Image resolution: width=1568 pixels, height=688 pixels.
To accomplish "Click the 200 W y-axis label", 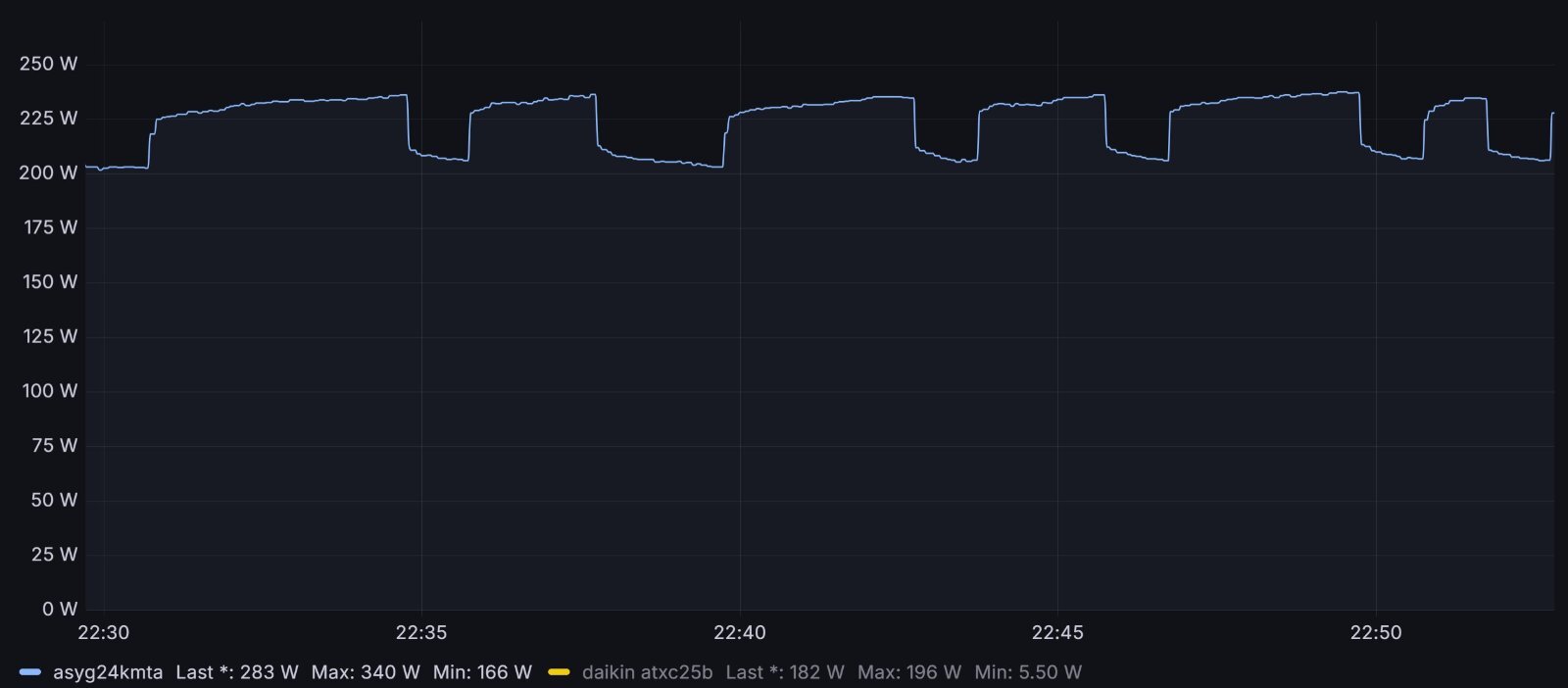I will tap(48, 172).
